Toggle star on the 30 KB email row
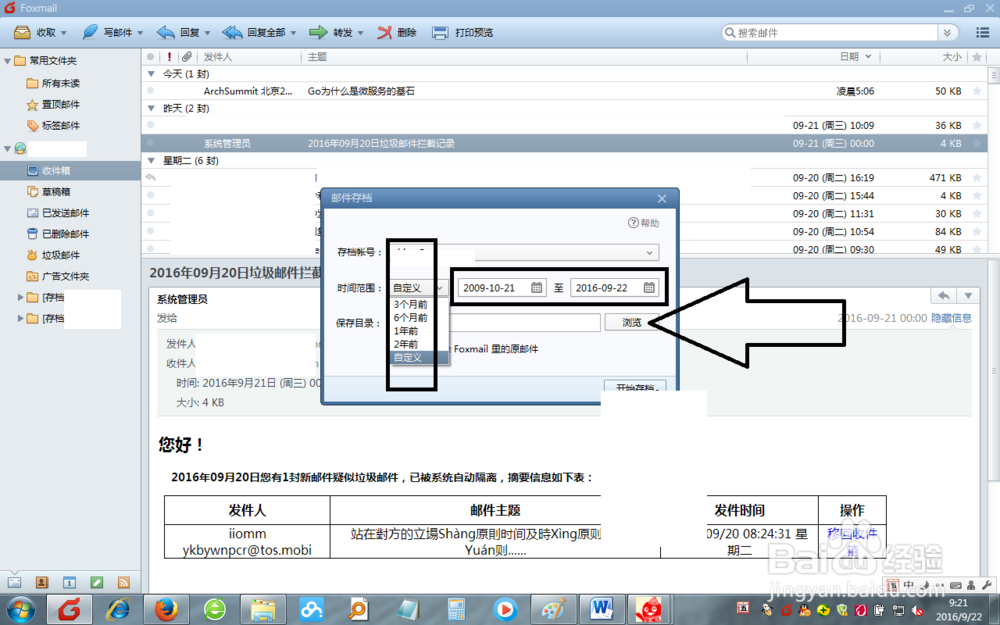The height and width of the screenshot is (625, 1000). (x=977, y=214)
